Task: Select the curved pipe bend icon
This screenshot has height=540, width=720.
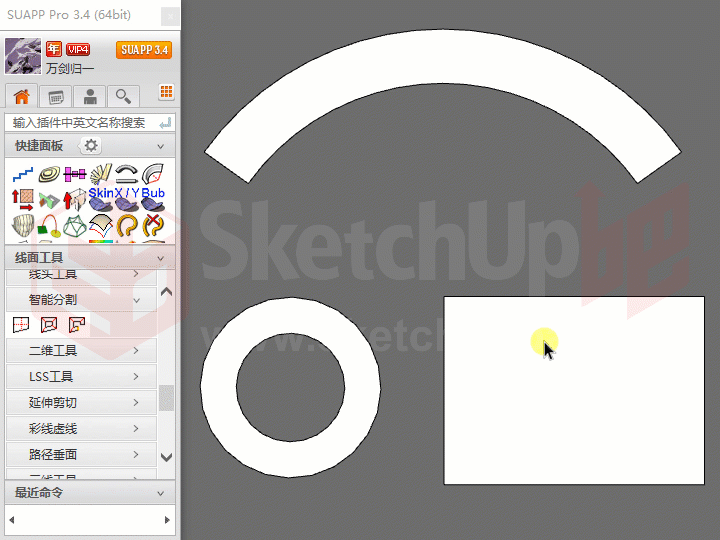Action: tap(127, 174)
